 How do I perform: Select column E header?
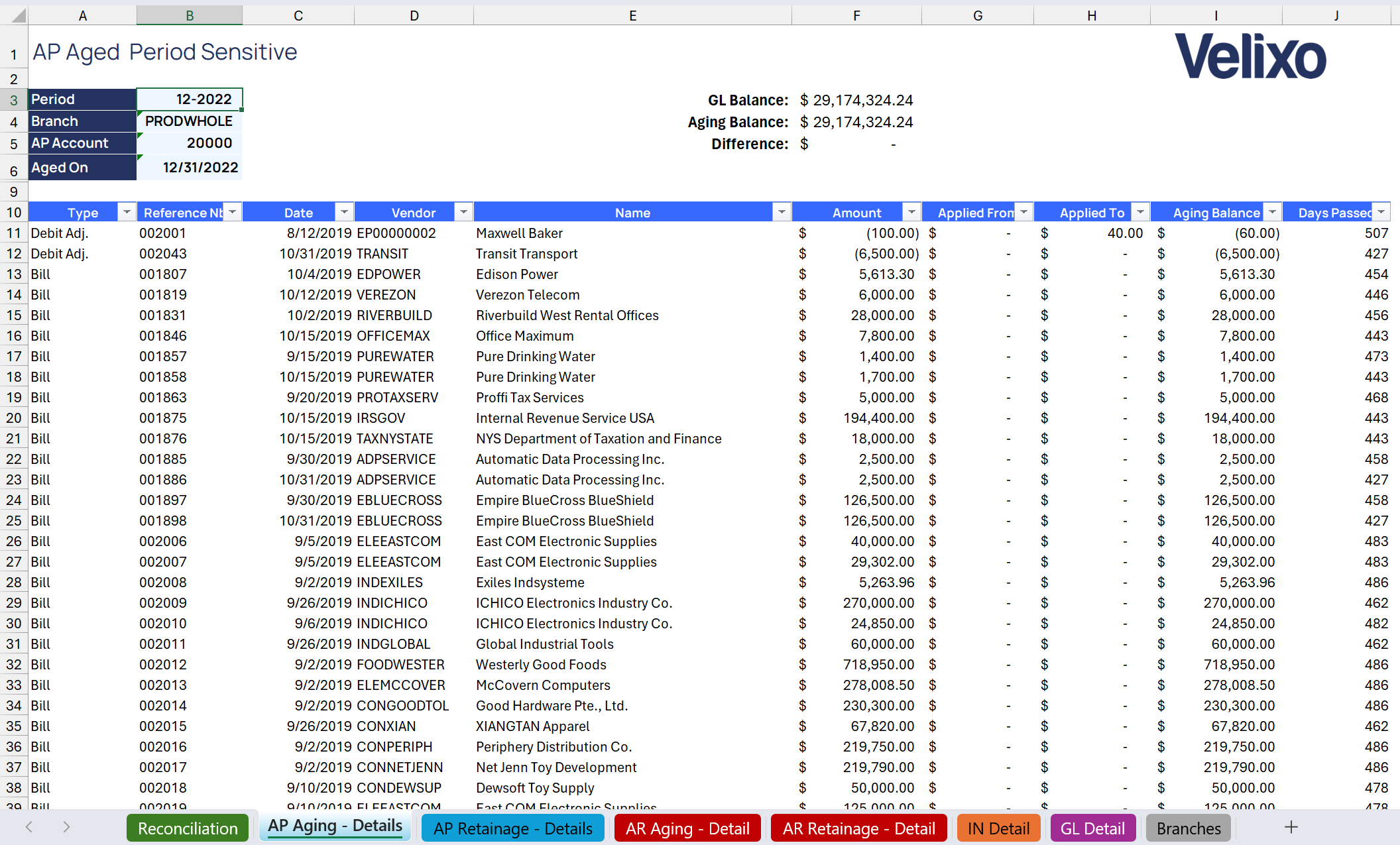[632, 15]
